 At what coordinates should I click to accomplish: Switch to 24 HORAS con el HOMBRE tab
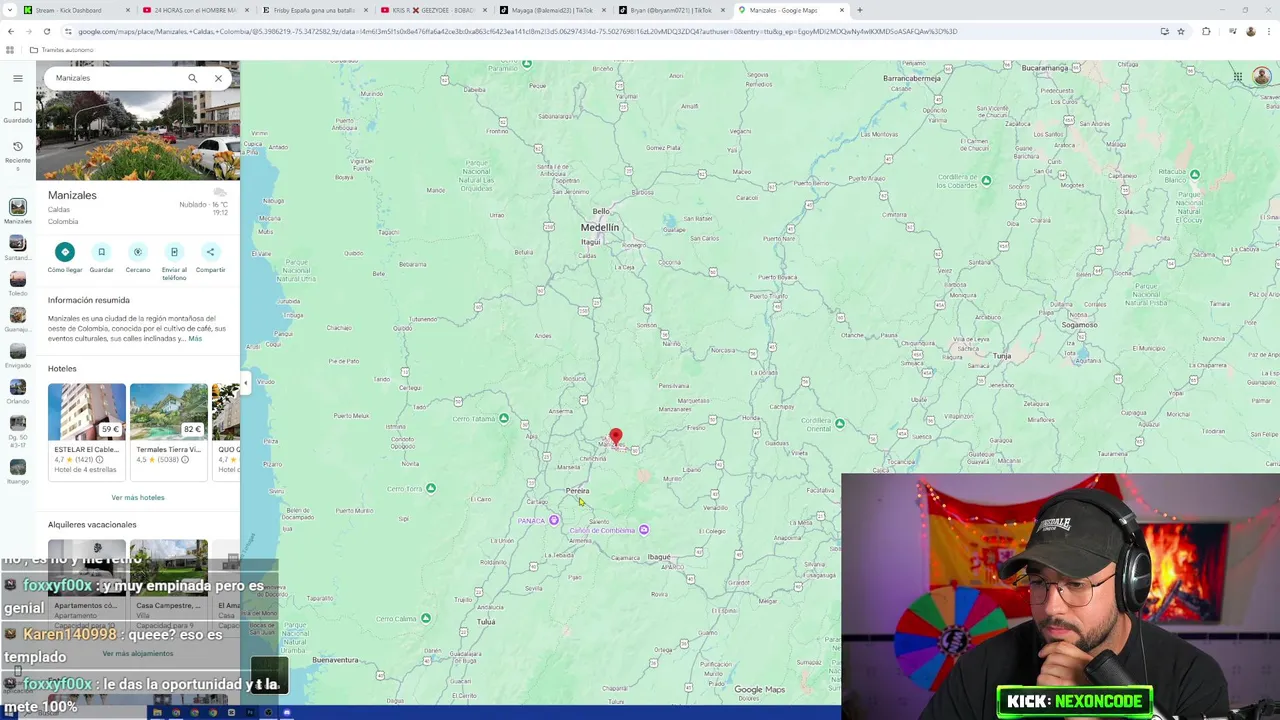[x=195, y=10]
